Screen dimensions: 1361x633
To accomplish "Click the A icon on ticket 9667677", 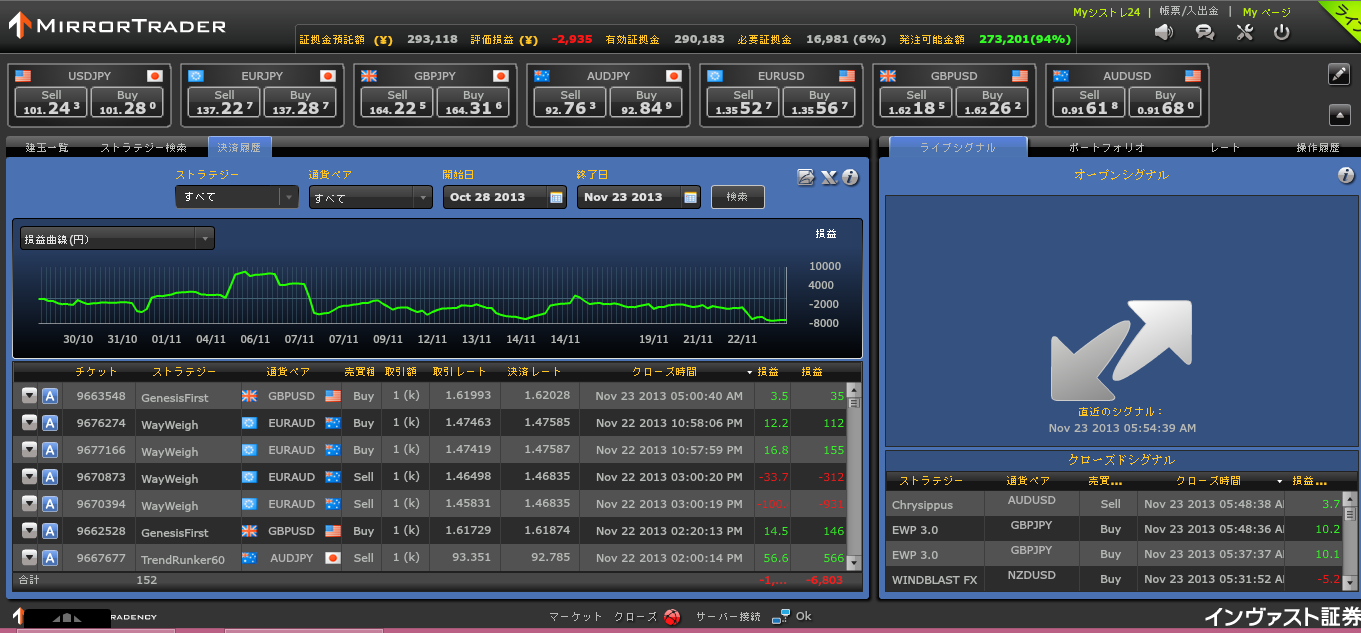I will click(50, 558).
